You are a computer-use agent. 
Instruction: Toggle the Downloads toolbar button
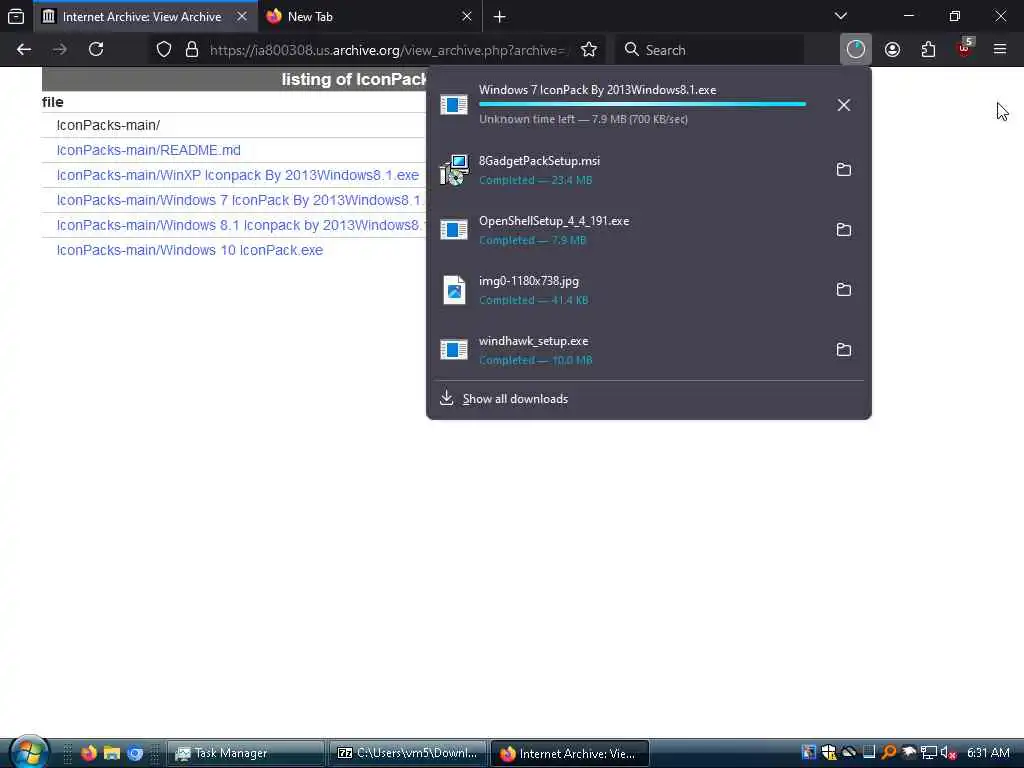856,50
